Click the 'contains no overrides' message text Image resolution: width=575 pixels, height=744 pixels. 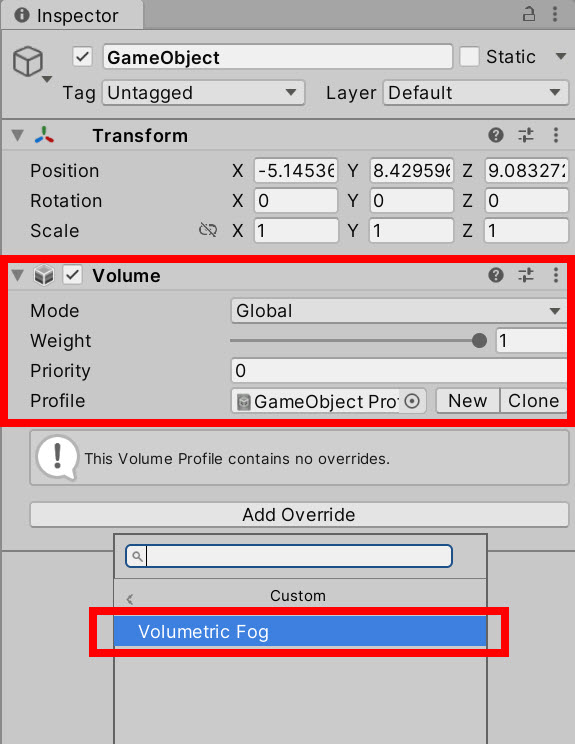[x=237, y=459]
